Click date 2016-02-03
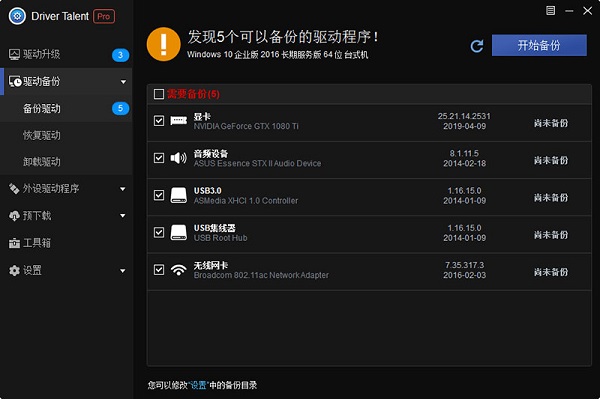This screenshot has height=399, width=600. tap(465, 275)
